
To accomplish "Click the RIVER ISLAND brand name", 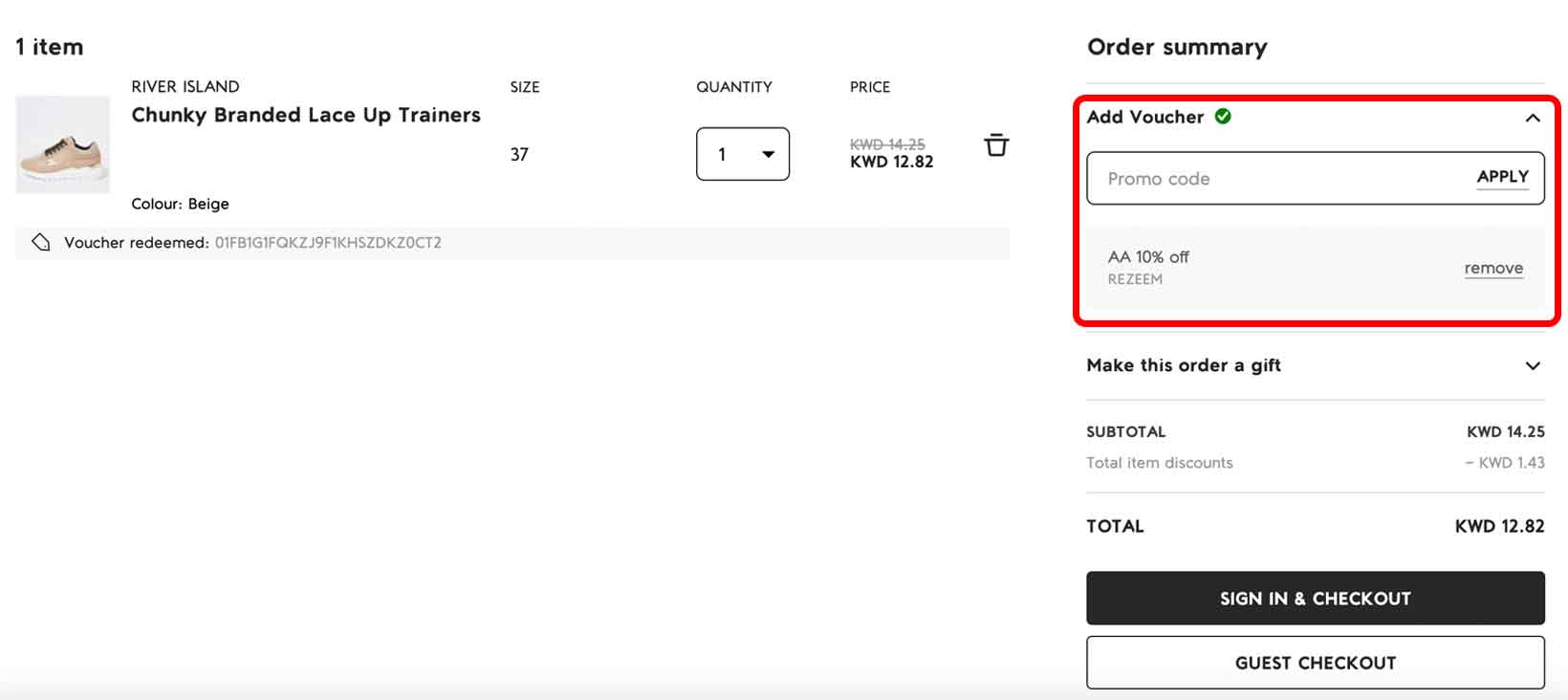I will tap(185, 86).
